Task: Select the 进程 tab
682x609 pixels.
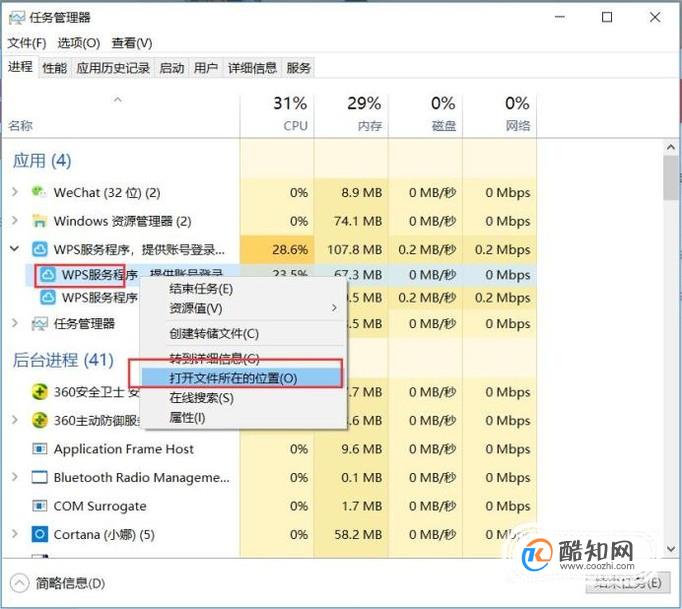Action: click(x=20, y=67)
